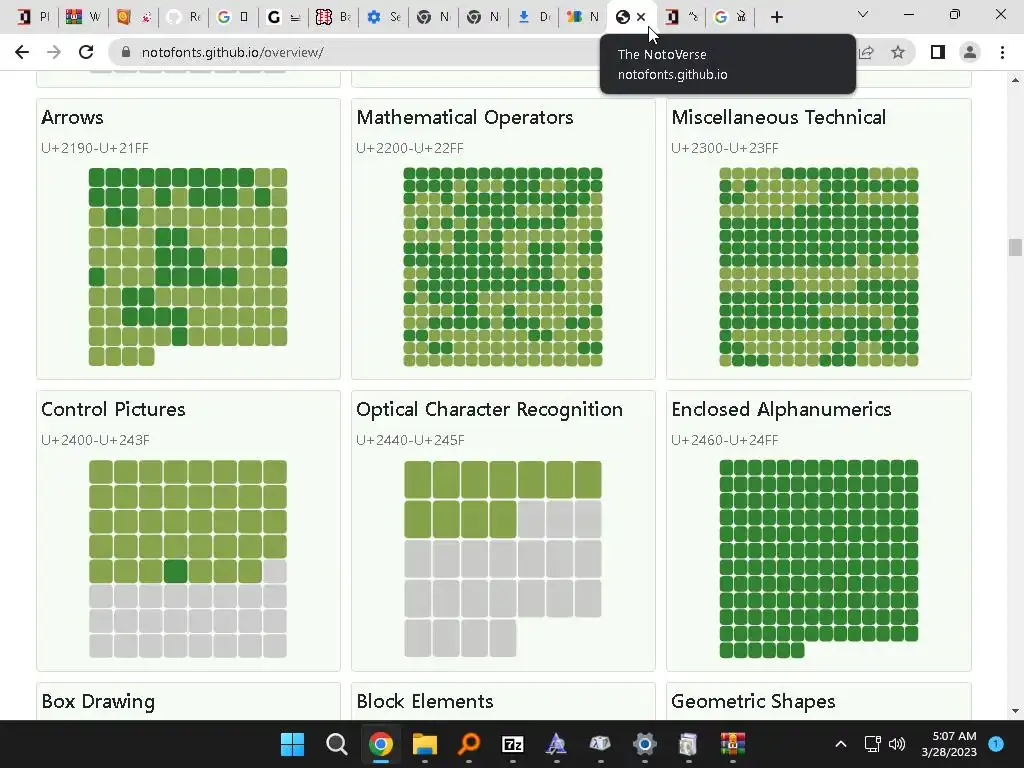Switch to the WinRAR tab
1024x768 pixels.
84,17
